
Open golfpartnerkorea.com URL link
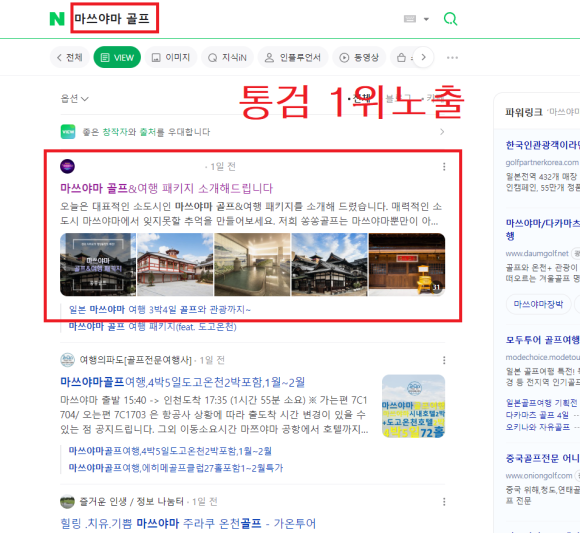pos(542,162)
